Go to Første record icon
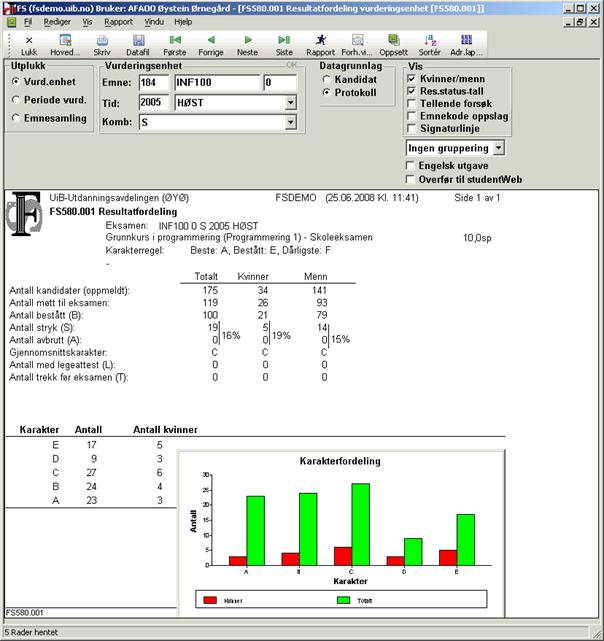Image resolution: width=604 pixels, height=641 pixels. (175, 40)
